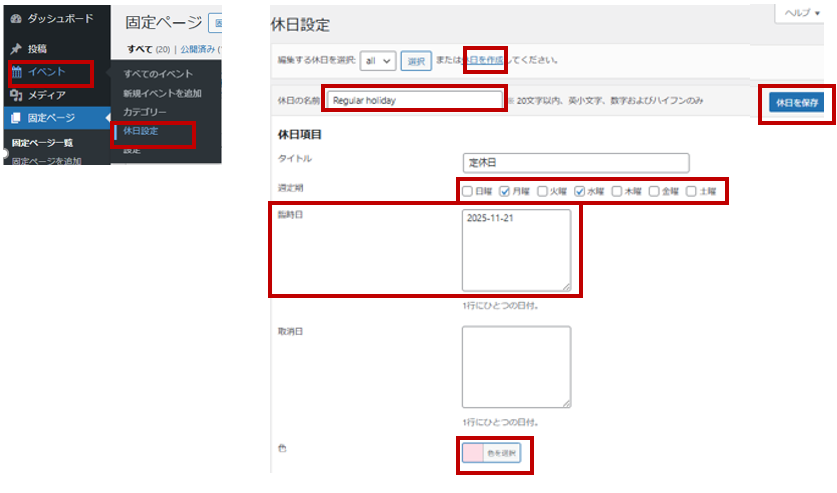Image resolution: width=837 pixels, height=493 pixels.
Task: Click the 色を選択 color picker button
Action: 502,453
